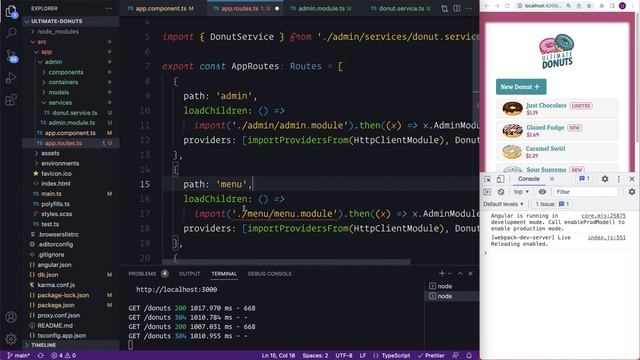Open the Manage gear in the activity bar

coord(11,339)
